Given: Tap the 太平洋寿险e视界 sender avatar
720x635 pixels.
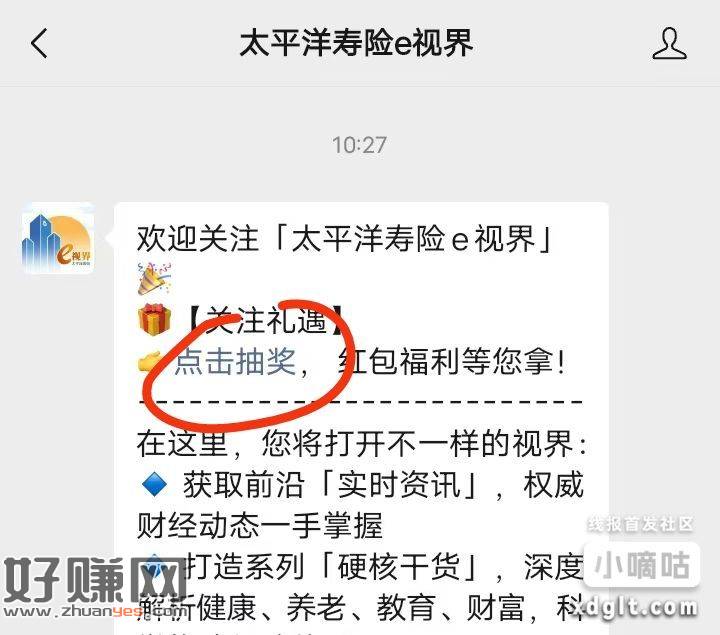Looking at the screenshot, I should coord(58,238).
